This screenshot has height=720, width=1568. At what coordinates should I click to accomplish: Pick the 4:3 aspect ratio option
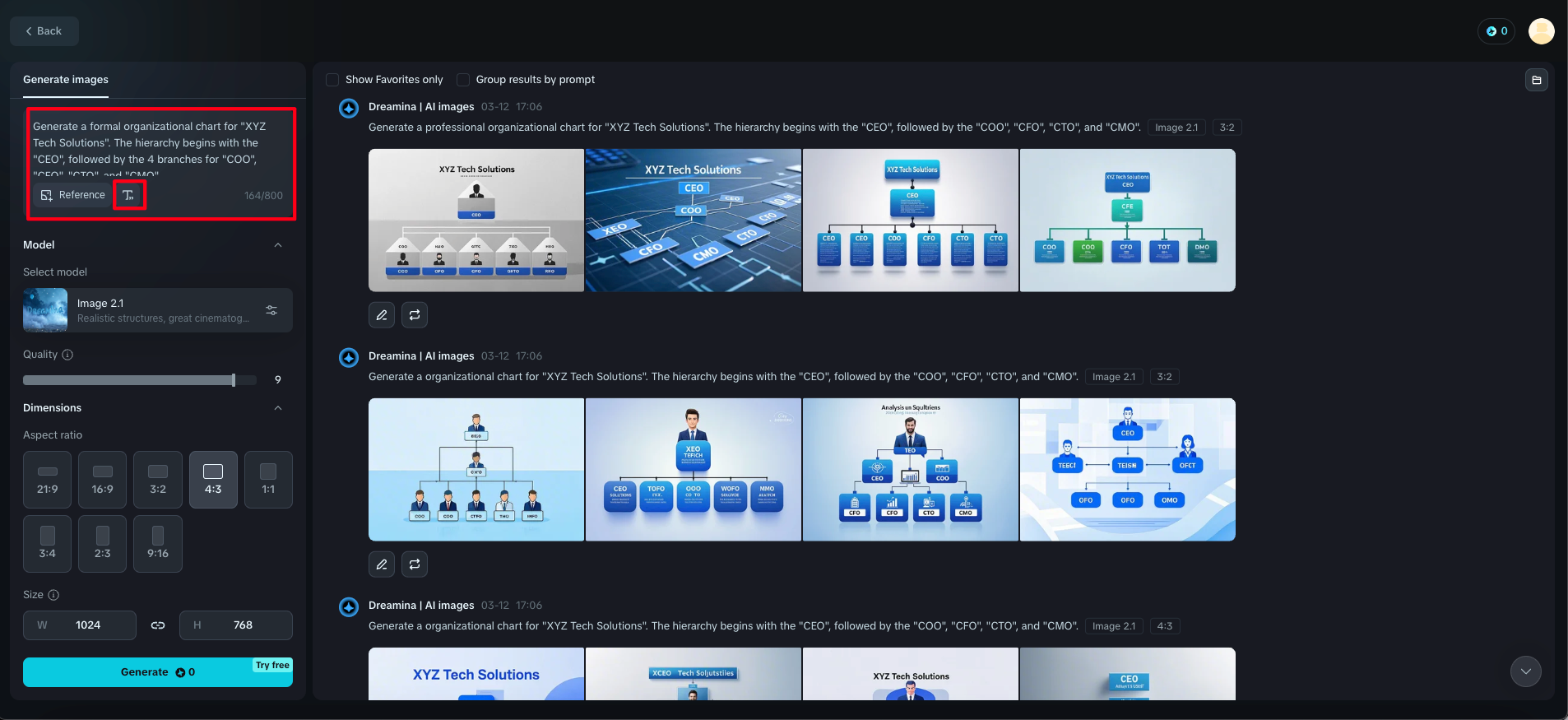[213, 480]
